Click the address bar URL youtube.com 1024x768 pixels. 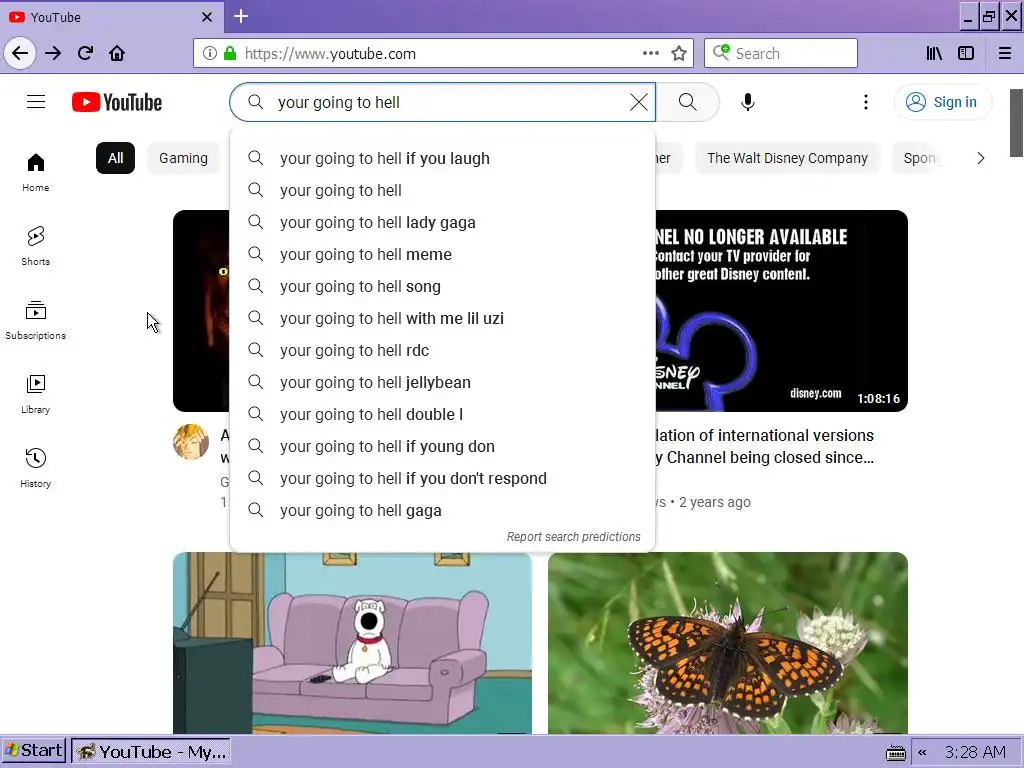coord(330,54)
